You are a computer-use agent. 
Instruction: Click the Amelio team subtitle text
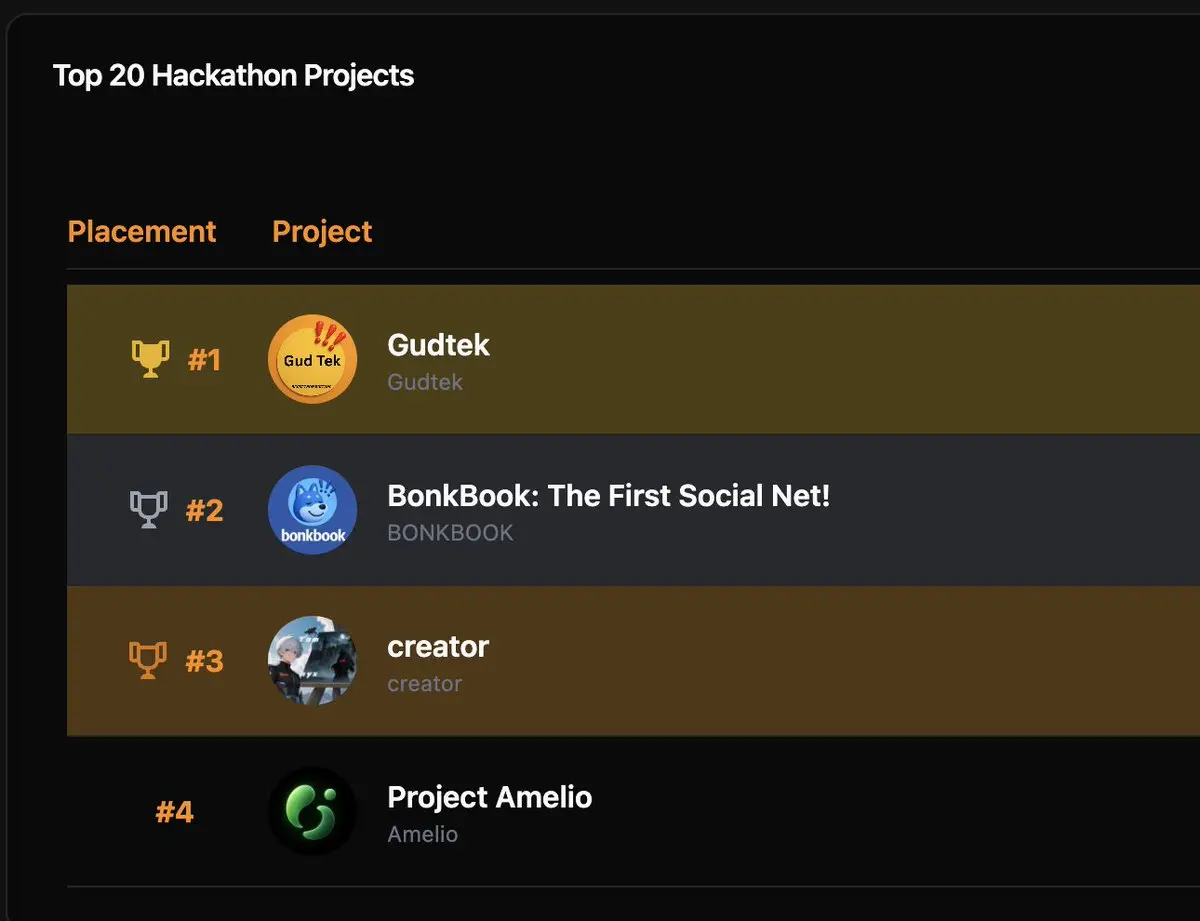[x=423, y=834]
